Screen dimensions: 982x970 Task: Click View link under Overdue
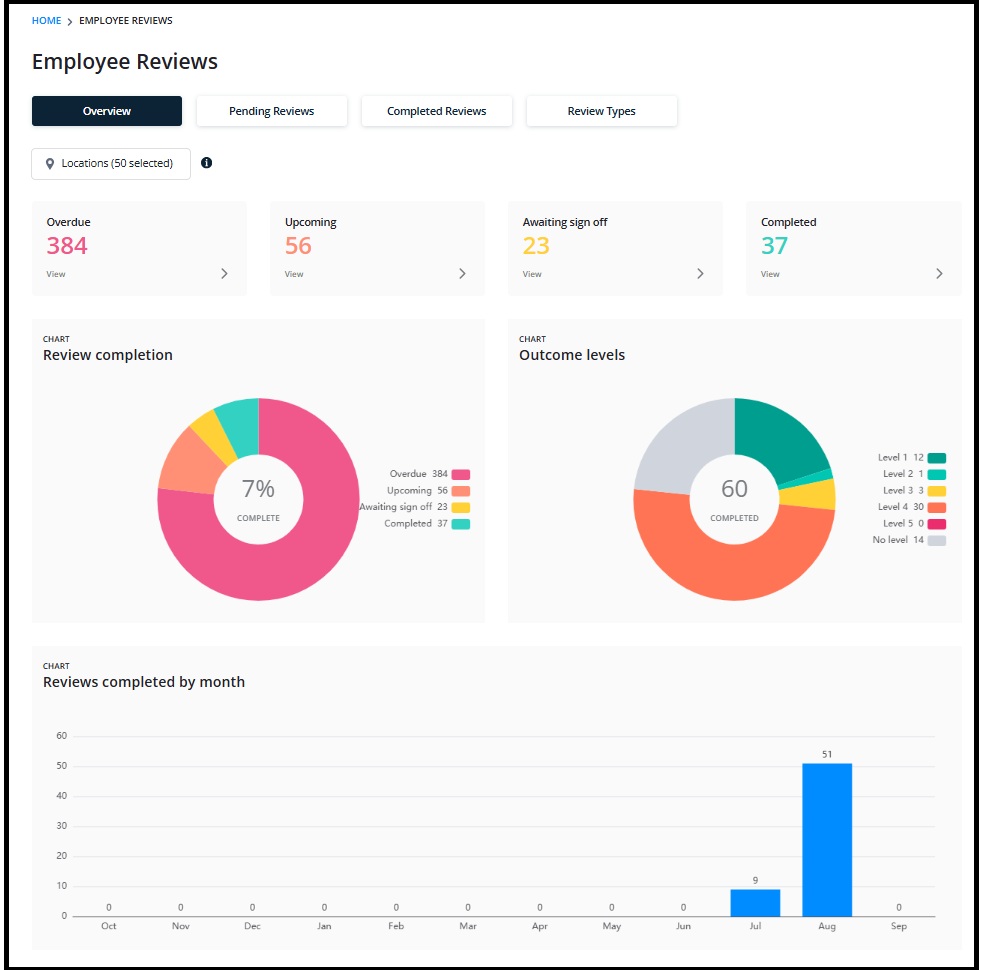point(56,274)
